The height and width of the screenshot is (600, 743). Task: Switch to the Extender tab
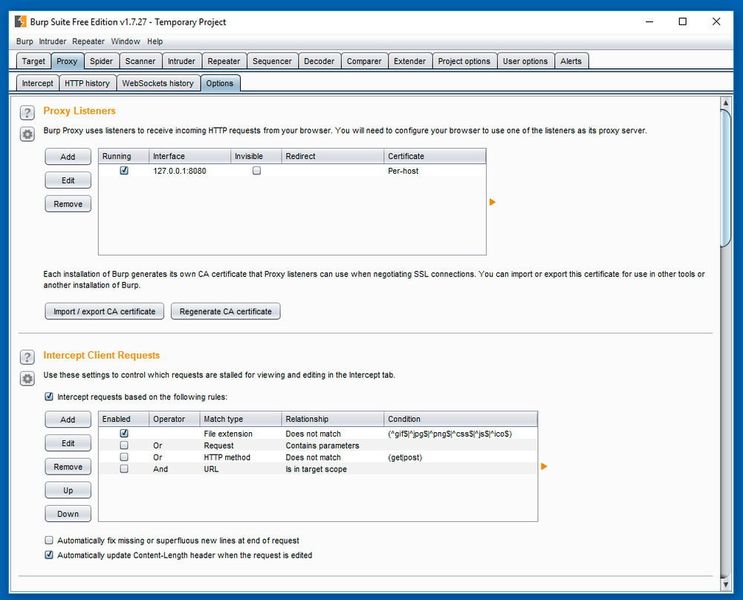[409, 61]
